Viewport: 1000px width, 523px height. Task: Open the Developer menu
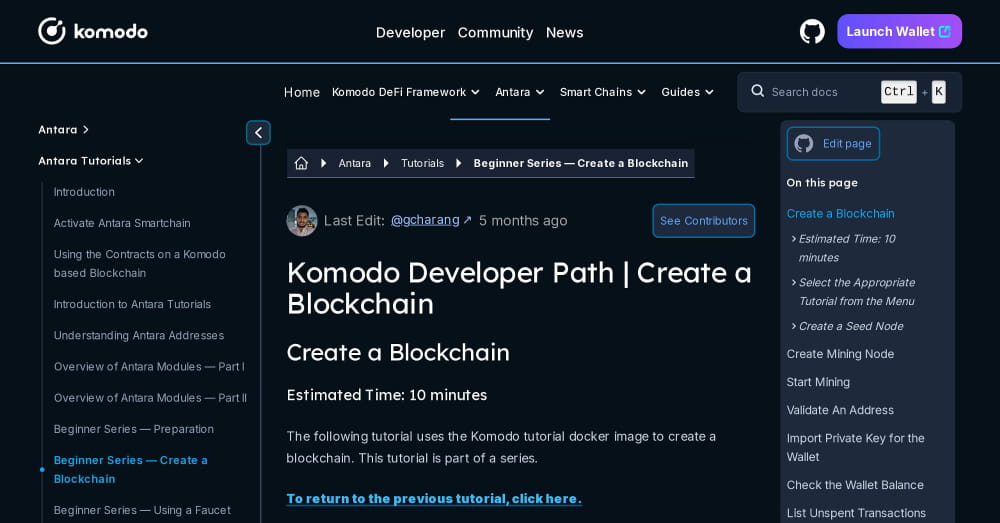[410, 33]
